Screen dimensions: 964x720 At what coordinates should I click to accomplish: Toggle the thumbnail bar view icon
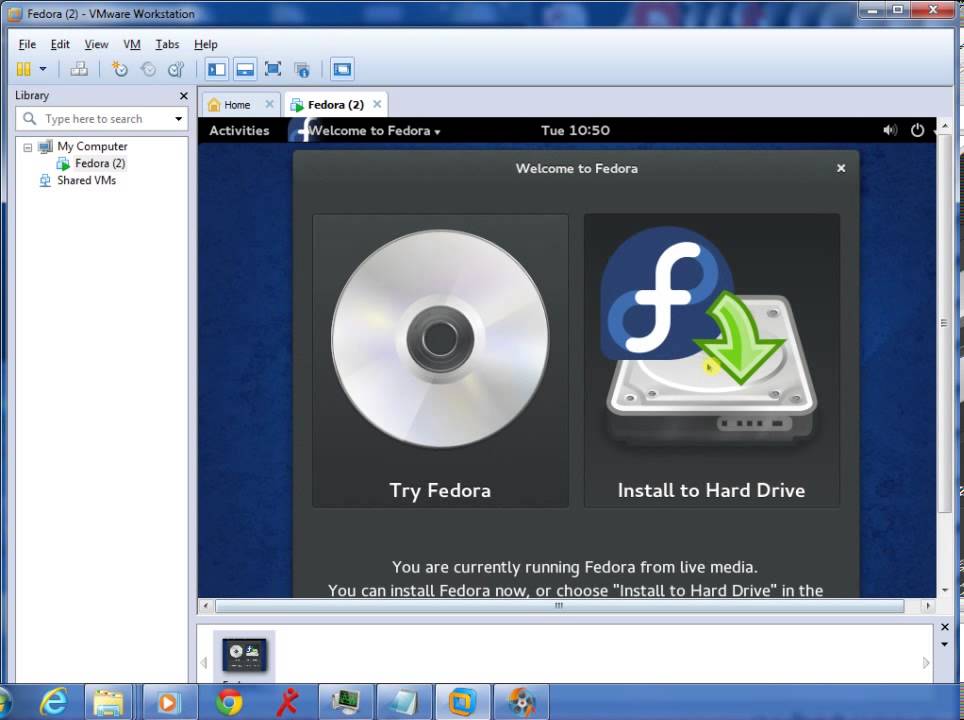245,69
